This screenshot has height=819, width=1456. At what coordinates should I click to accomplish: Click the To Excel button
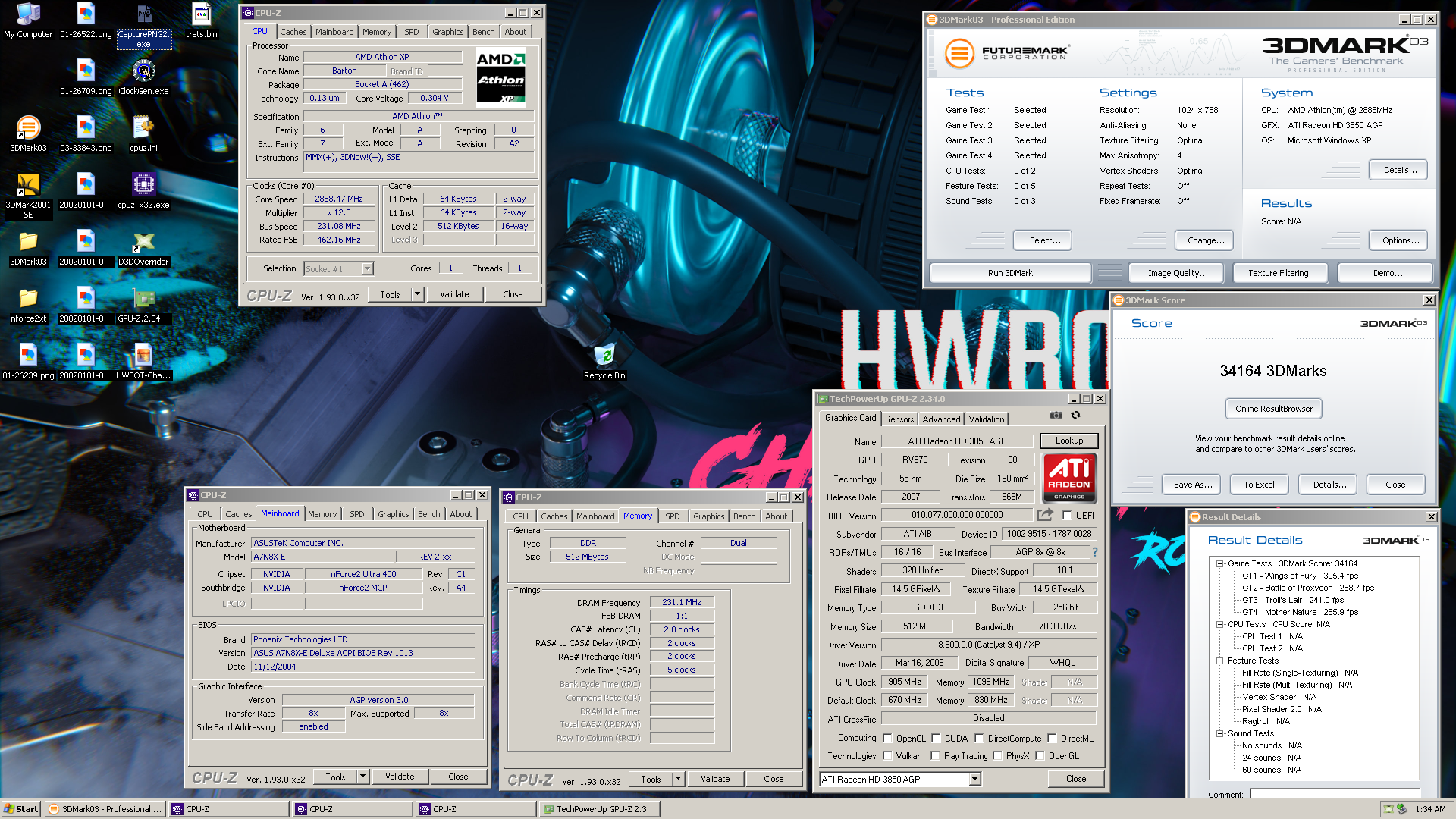1259,485
